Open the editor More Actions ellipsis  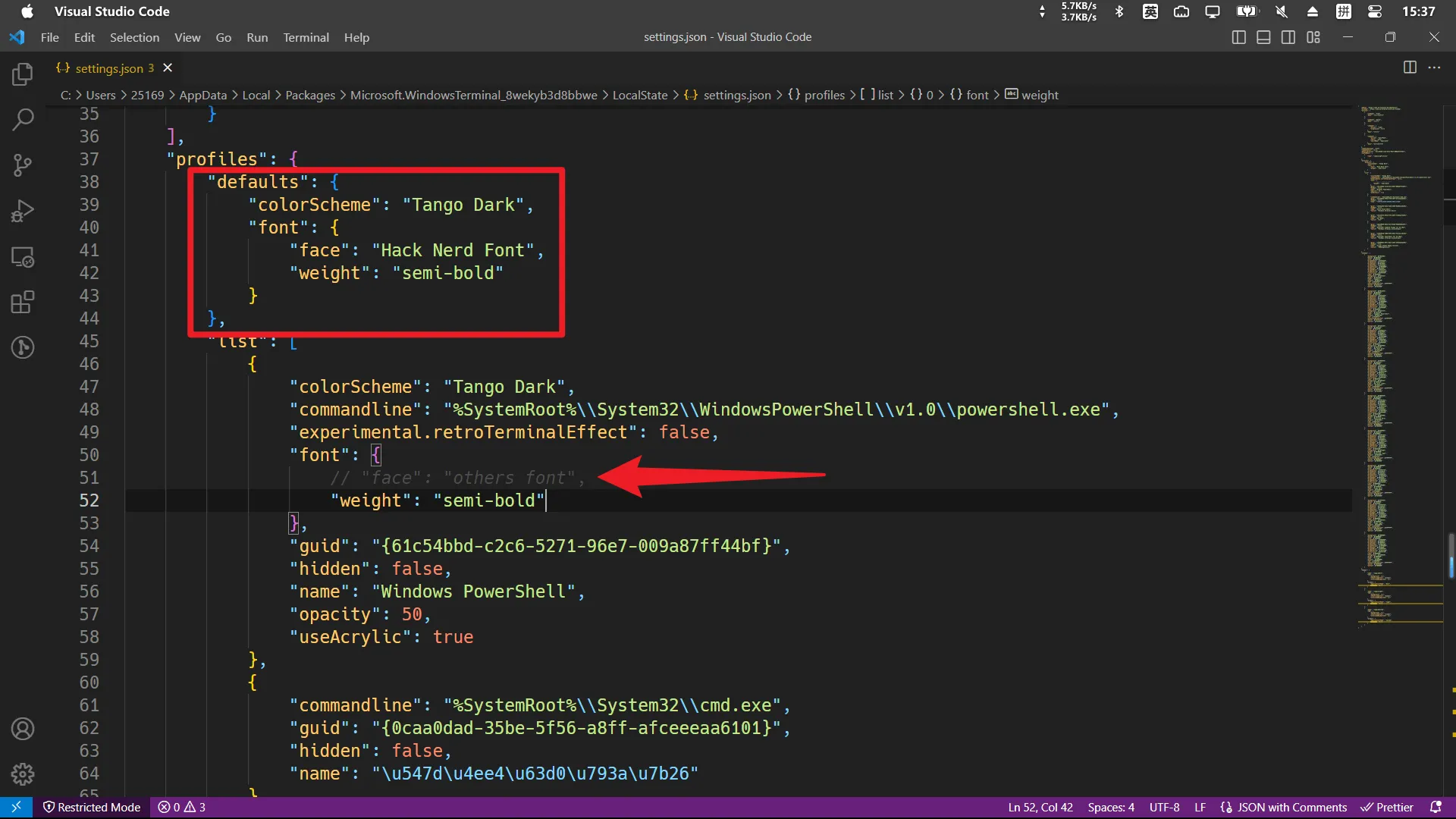[x=1434, y=67]
